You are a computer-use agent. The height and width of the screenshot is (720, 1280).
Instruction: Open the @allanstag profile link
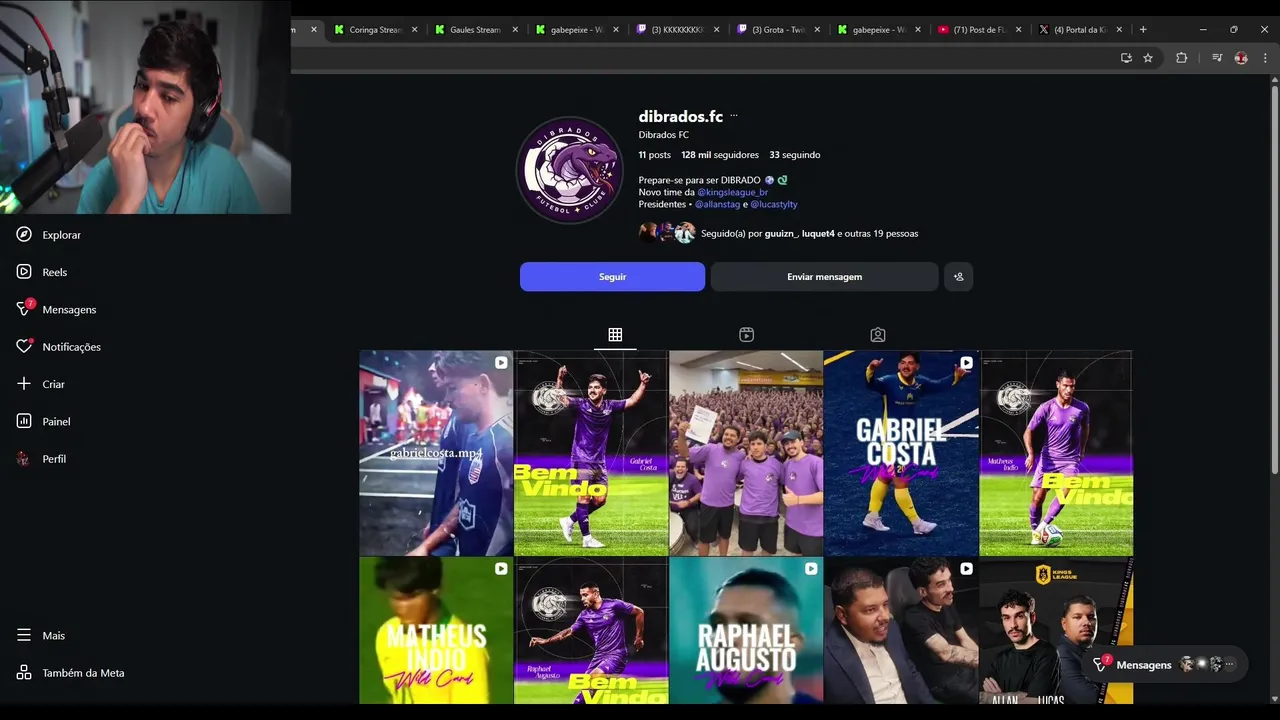(717, 204)
